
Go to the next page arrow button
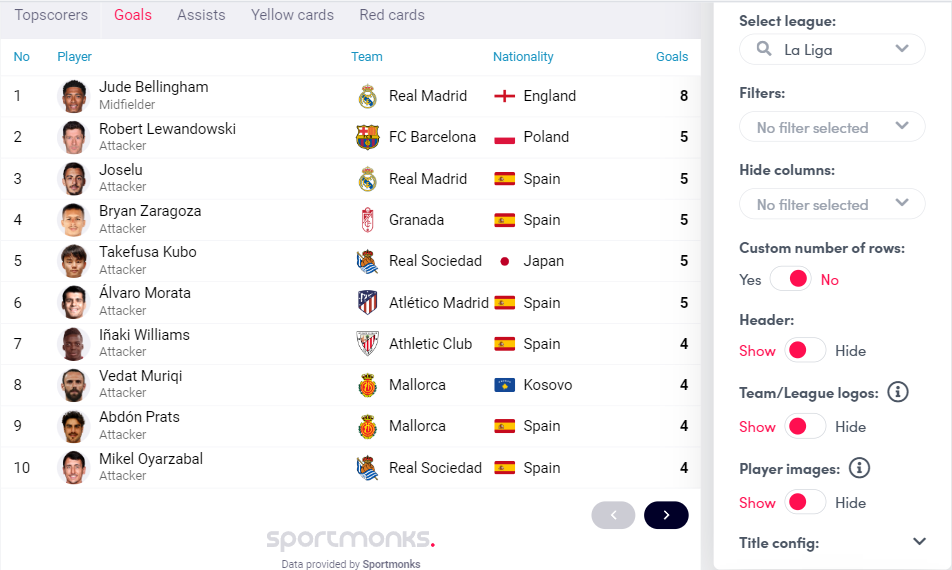click(x=666, y=515)
